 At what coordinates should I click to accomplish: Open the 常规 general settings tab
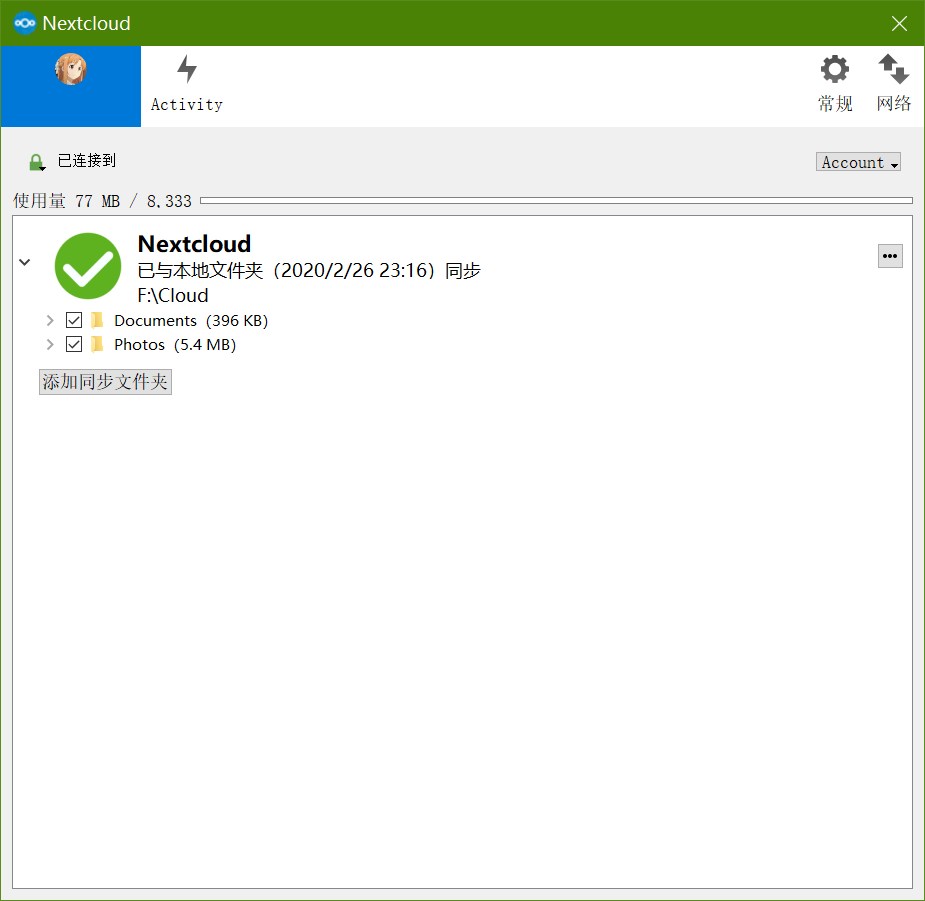click(835, 84)
